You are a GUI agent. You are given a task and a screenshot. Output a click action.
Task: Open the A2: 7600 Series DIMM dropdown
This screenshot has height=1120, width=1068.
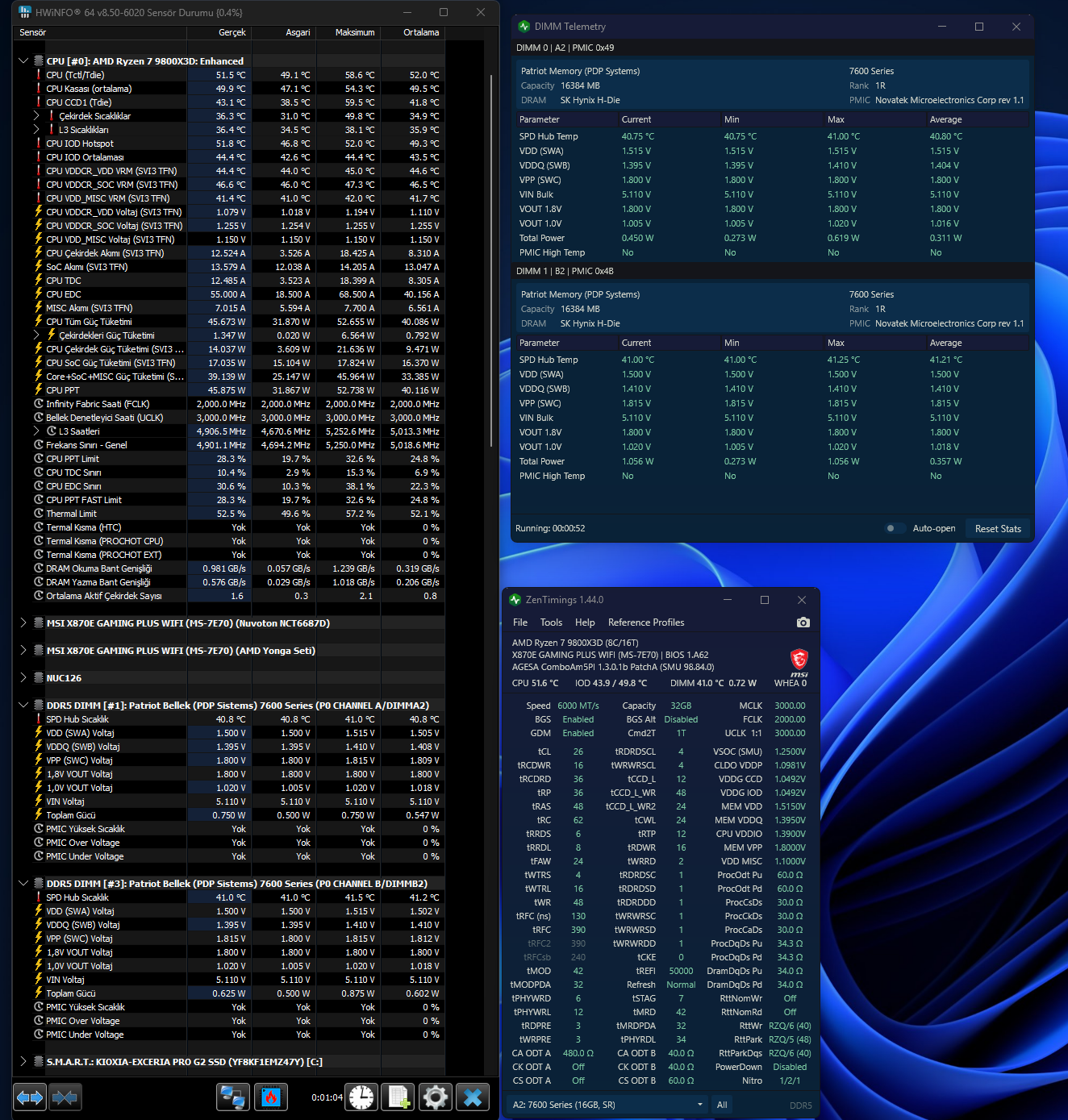(607, 1105)
